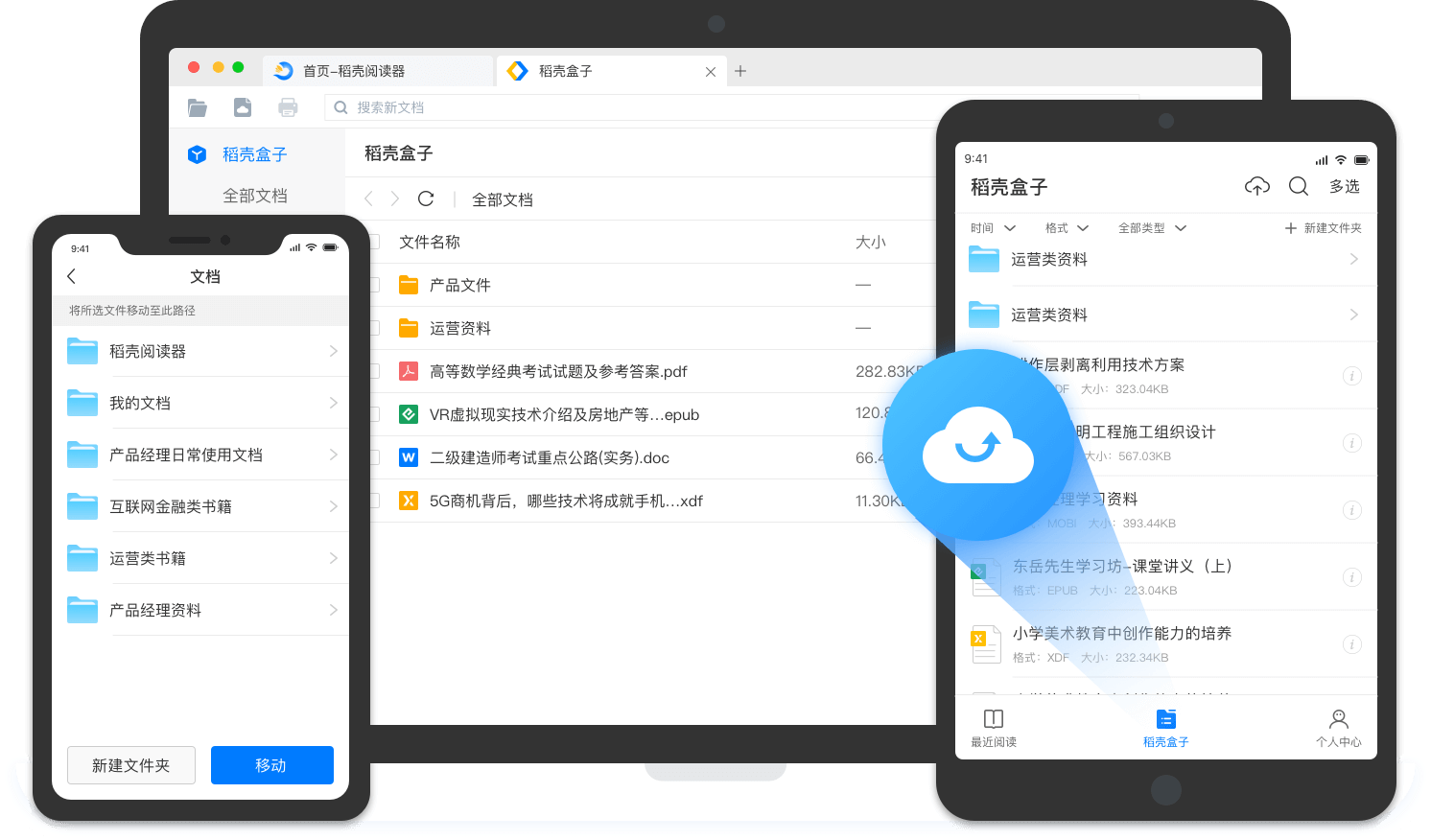1431x840 pixels.
Task: Tap the 稻壳阅读器 folder icon on phone
Action: (x=82, y=351)
